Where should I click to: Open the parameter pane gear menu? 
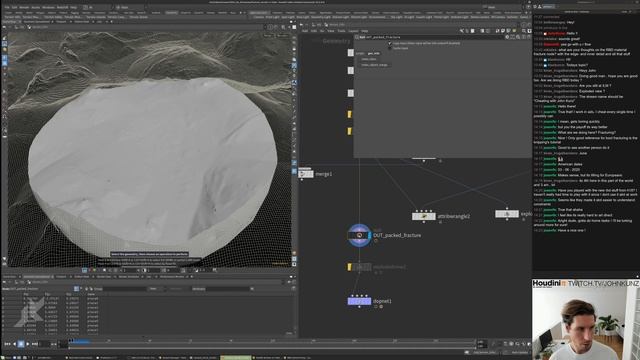pyautogui.click(x=507, y=37)
